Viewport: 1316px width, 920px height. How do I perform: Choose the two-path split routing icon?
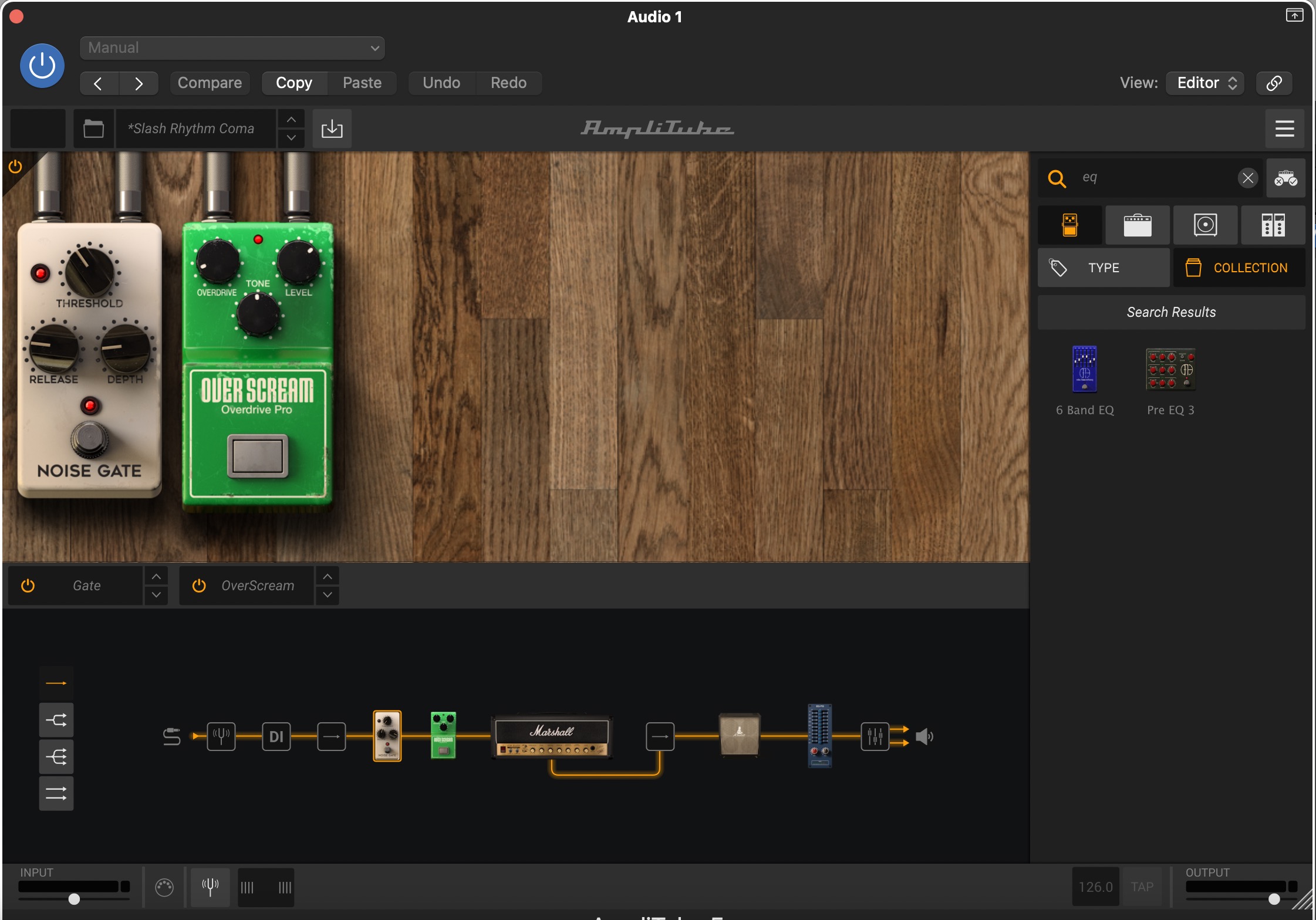(x=56, y=720)
